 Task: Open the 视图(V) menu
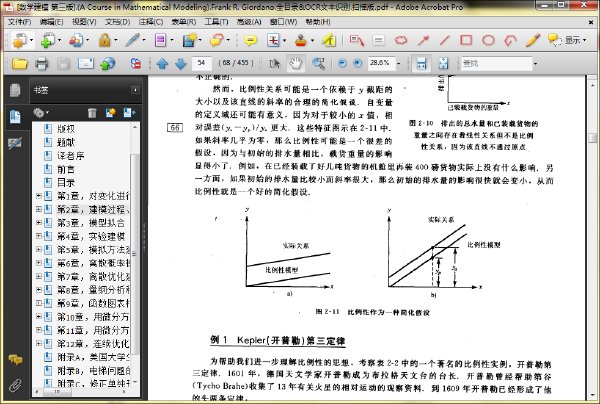click(84, 22)
